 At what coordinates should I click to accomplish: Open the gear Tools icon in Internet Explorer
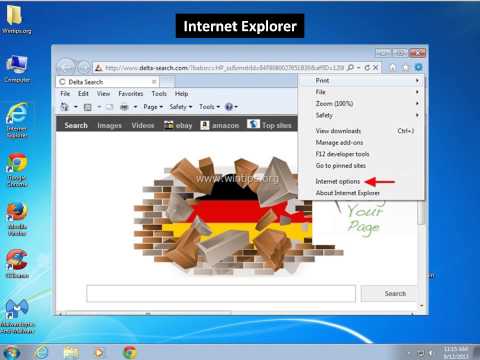pyautogui.click(x=418, y=67)
